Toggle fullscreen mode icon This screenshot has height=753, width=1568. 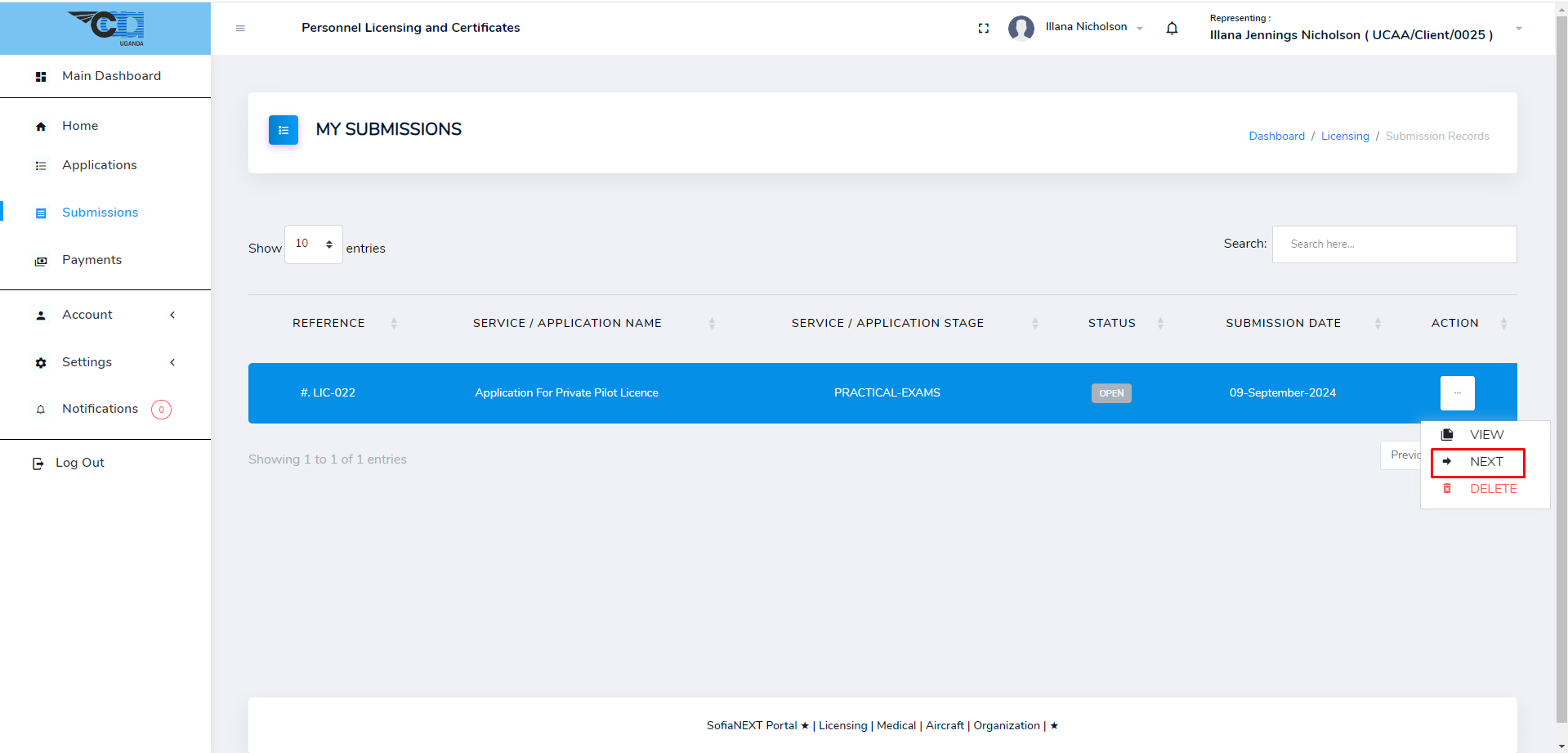[984, 28]
